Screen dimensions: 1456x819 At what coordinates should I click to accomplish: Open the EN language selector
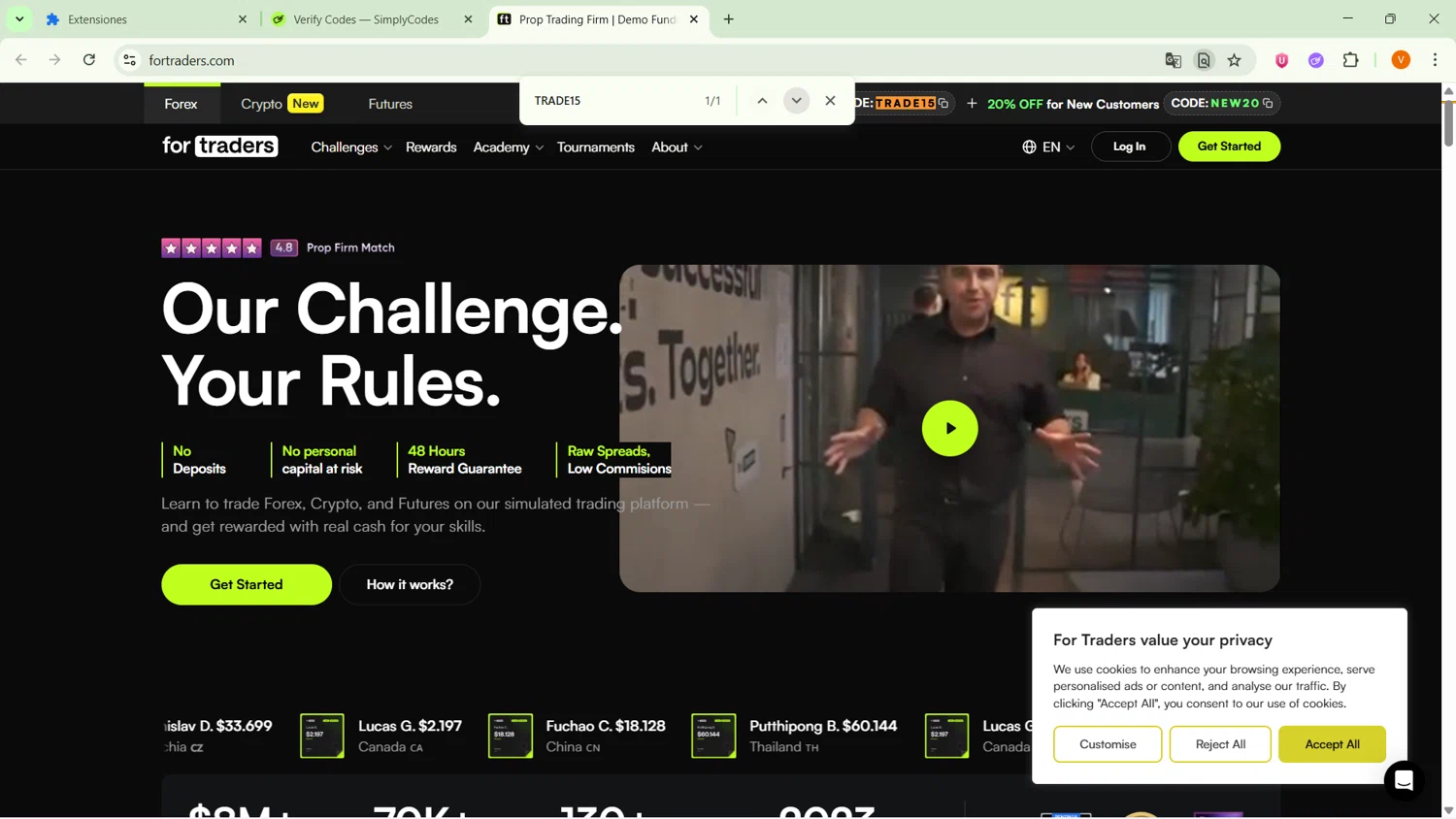pyautogui.click(x=1048, y=147)
